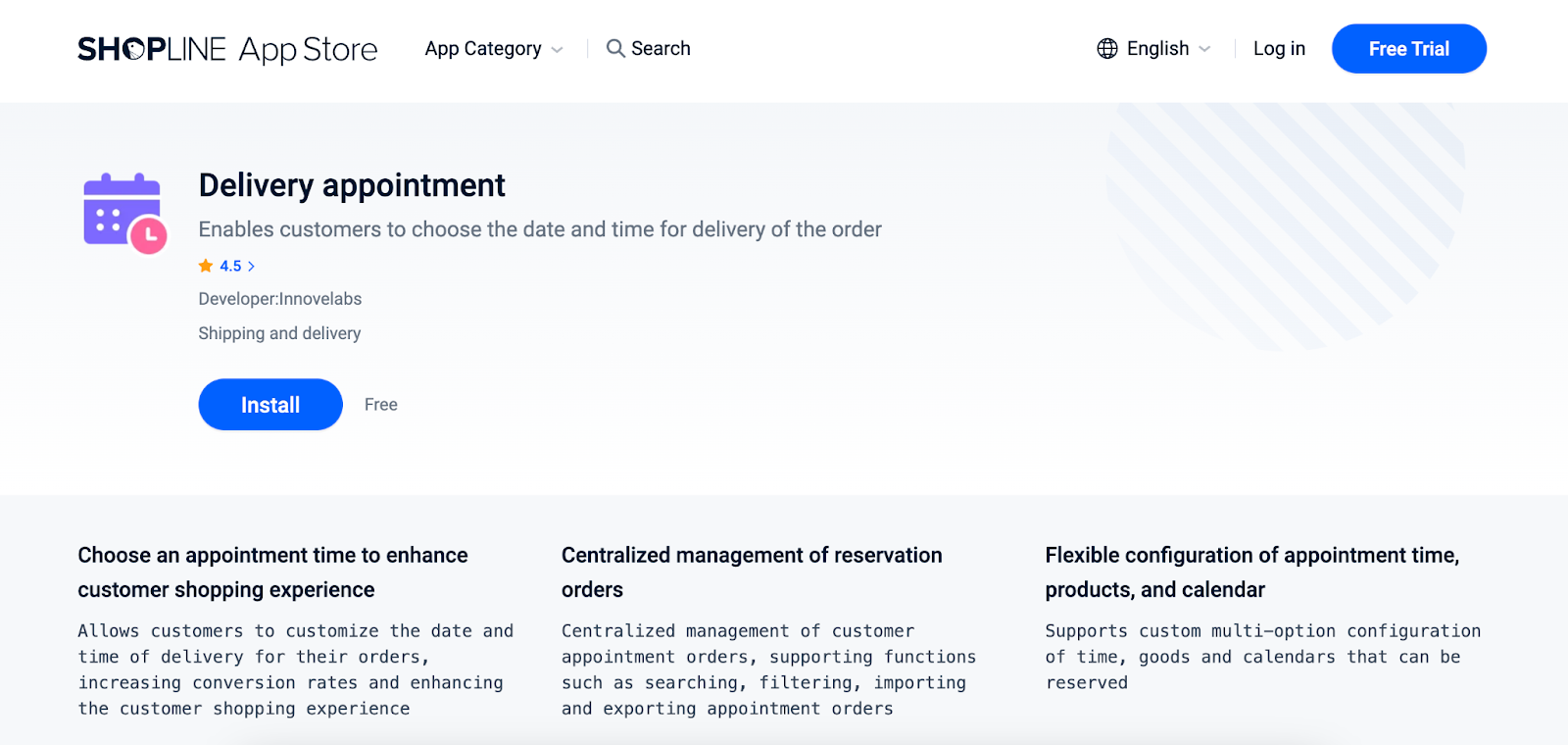Click the Free price label
The height and width of the screenshot is (745, 1568).
click(x=381, y=405)
